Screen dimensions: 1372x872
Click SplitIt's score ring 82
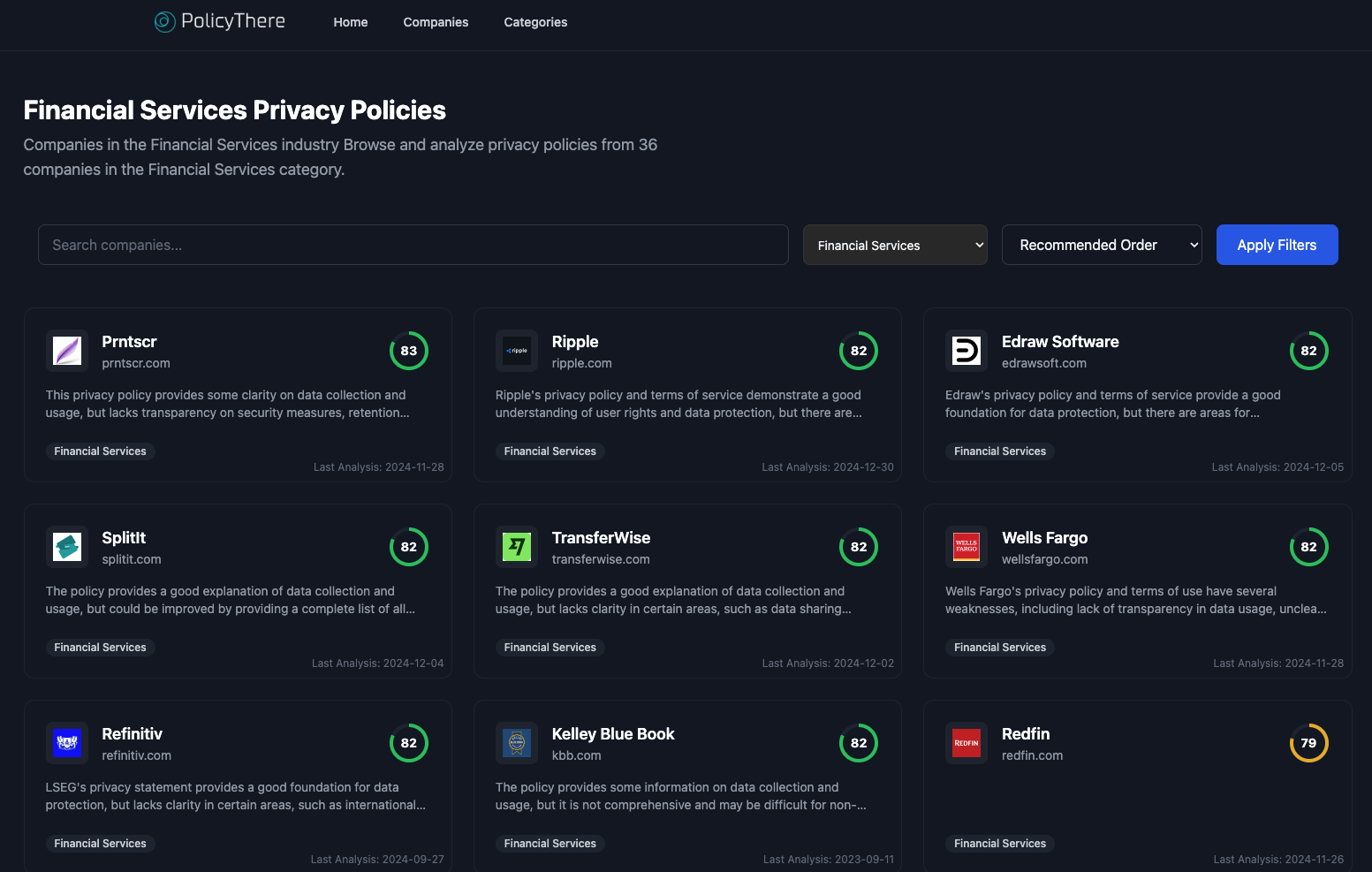[x=409, y=547]
